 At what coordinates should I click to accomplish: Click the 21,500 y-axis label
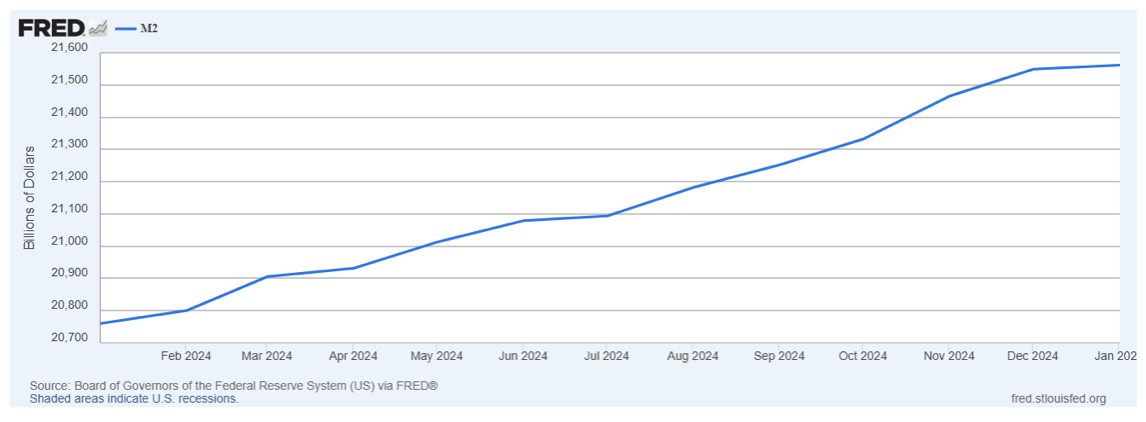pos(67,80)
